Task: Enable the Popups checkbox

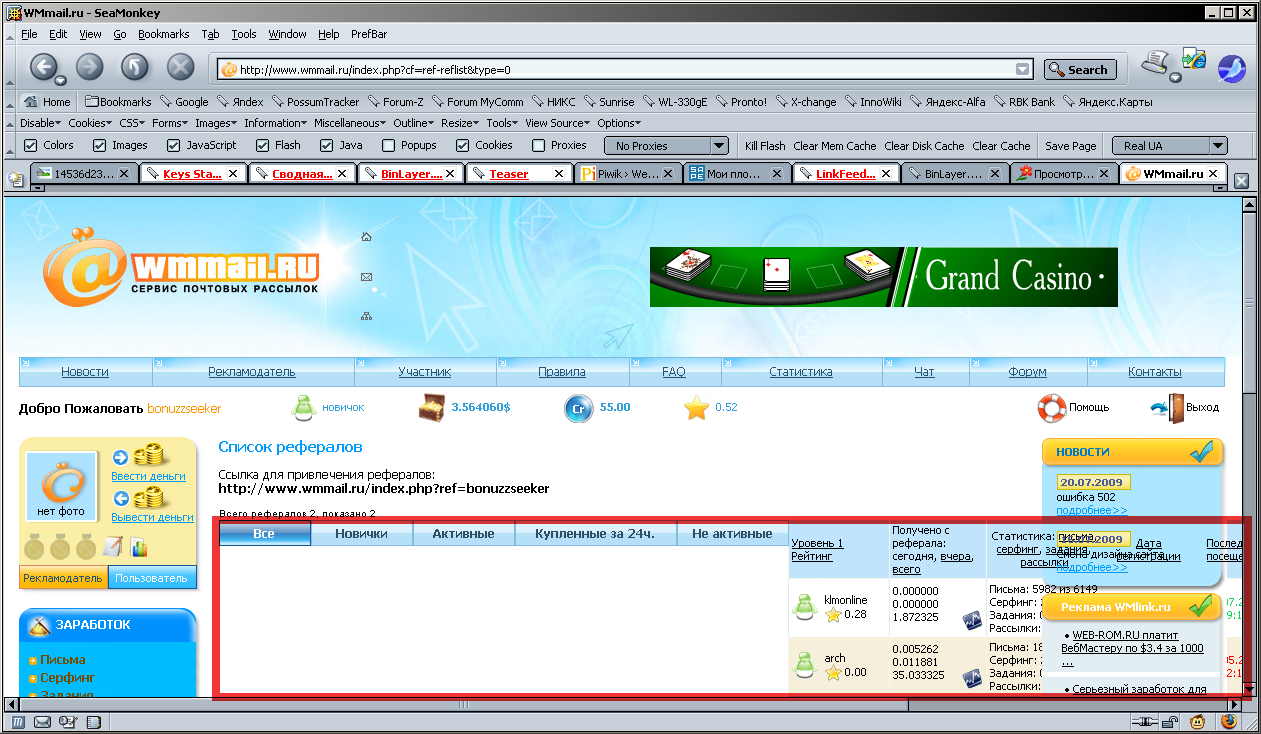Action: [388, 145]
